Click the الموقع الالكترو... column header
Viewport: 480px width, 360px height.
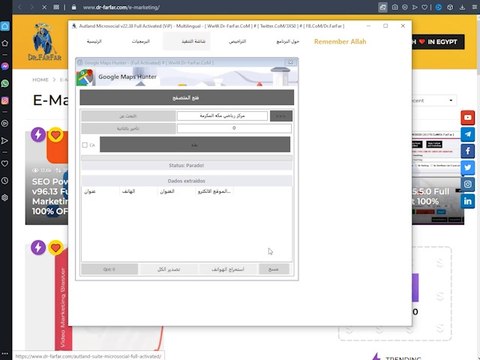click(214, 191)
